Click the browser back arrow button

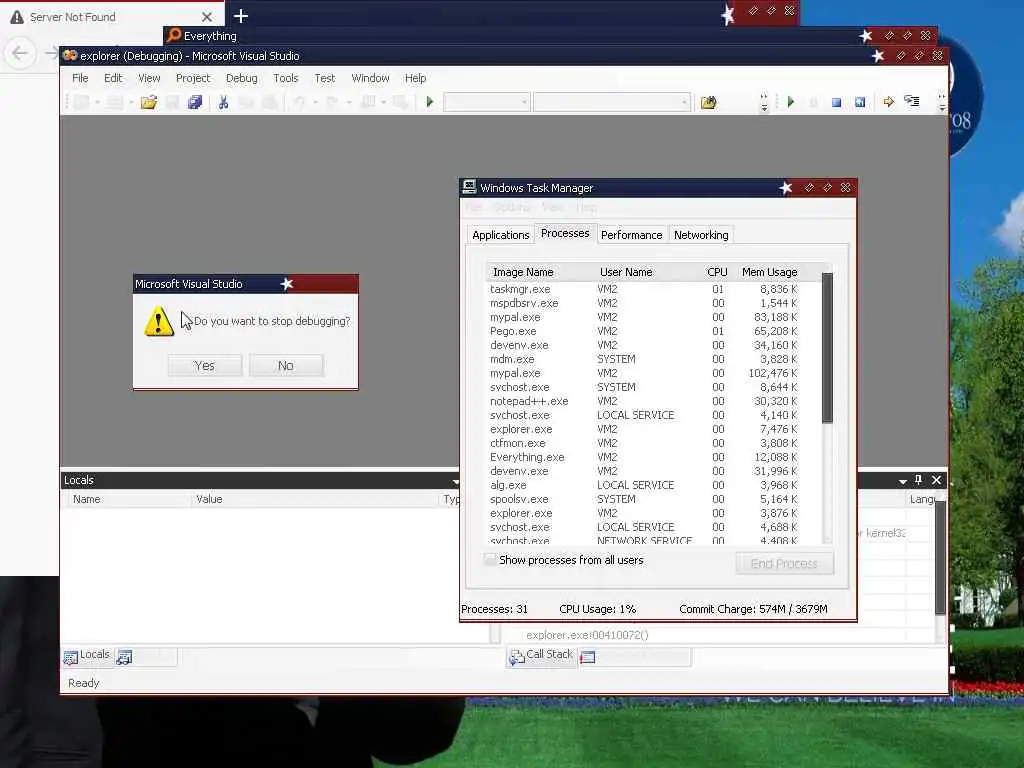click(x=20, y=53)
